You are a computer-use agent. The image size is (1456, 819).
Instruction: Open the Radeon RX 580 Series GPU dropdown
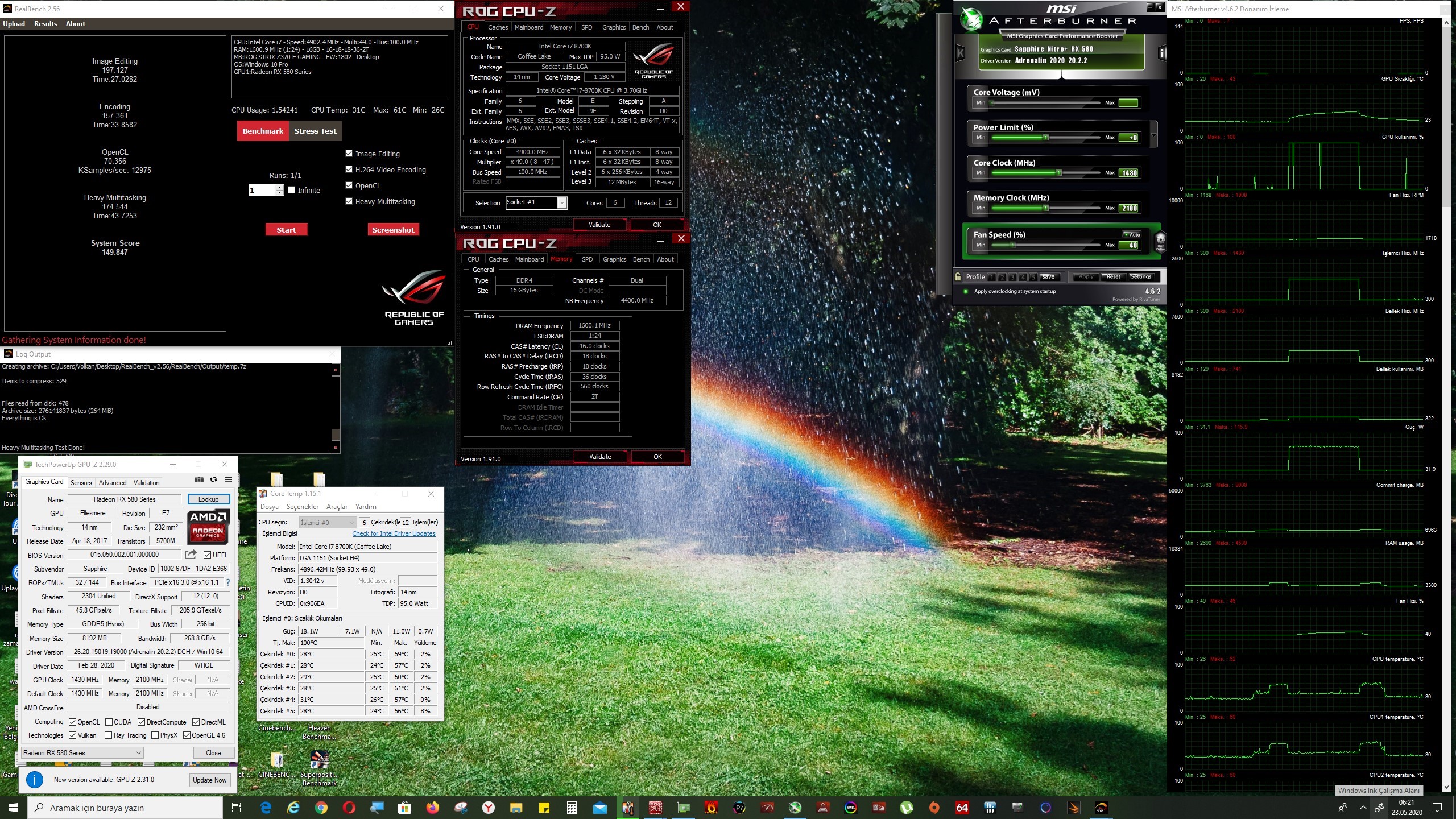click(82, 753)
